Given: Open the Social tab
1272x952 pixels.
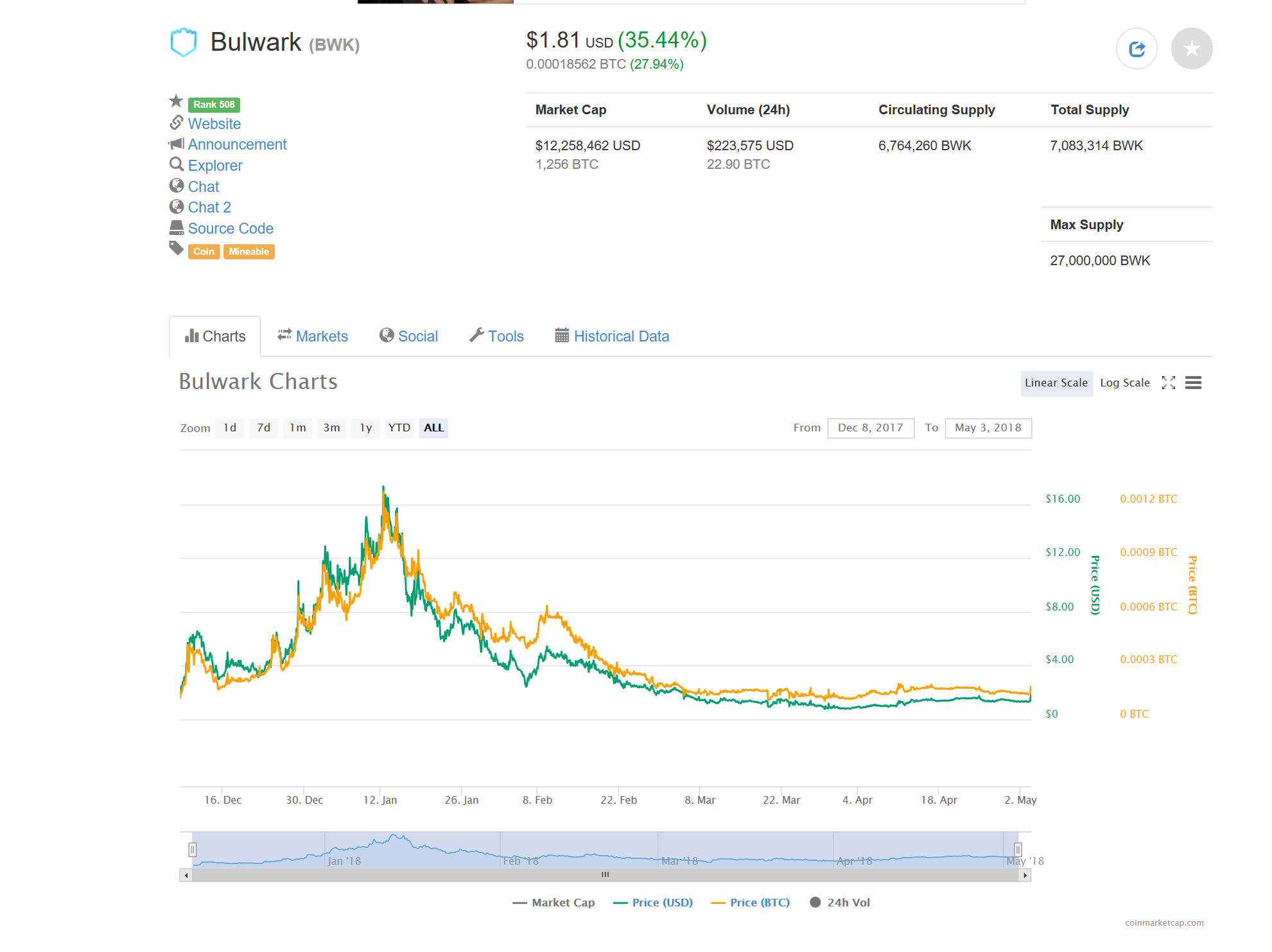Looking at the screenshot, I should pyautogui.click(x=409, y=336).
